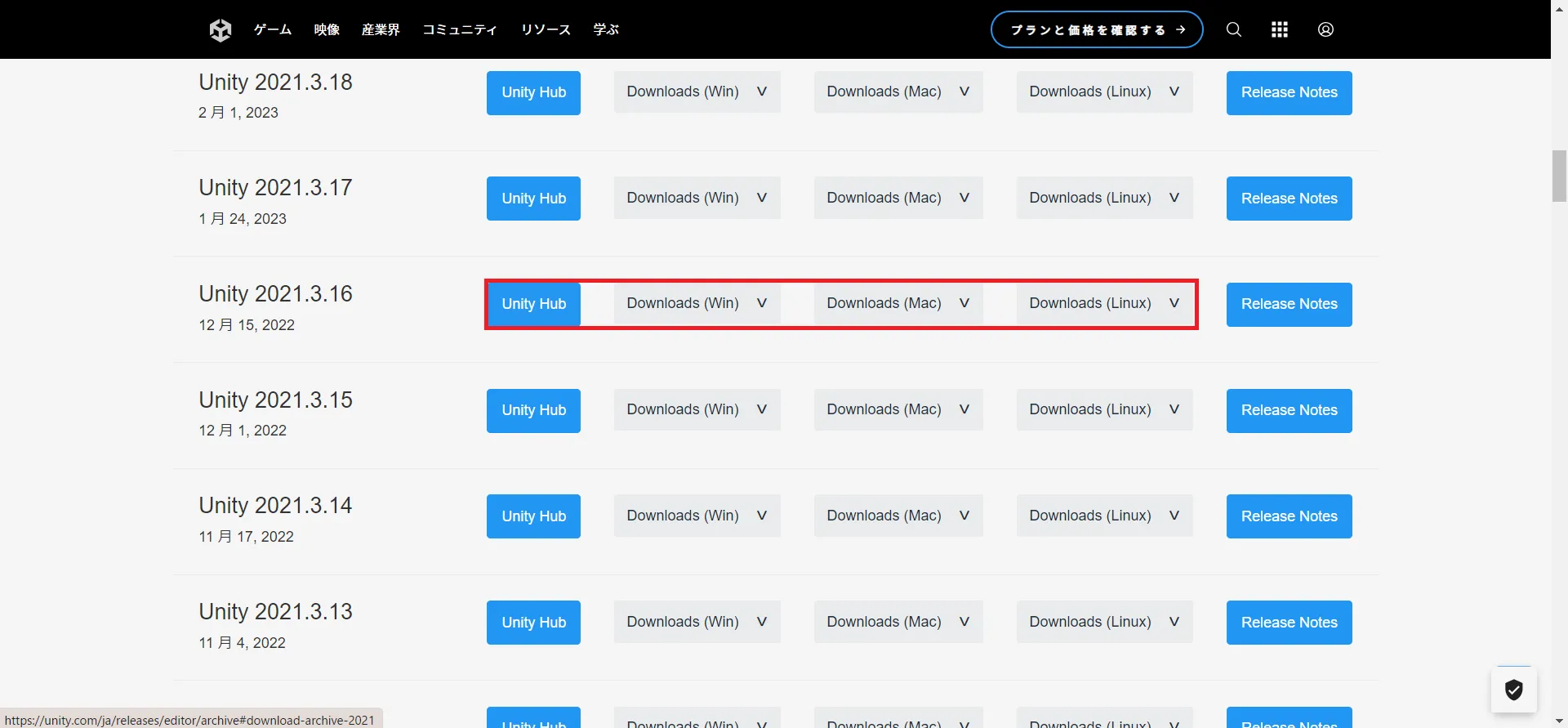Expand Downloads (Mac) for Unity 2021.3.13
This screenshot has width=1568, height=728.
898,622
